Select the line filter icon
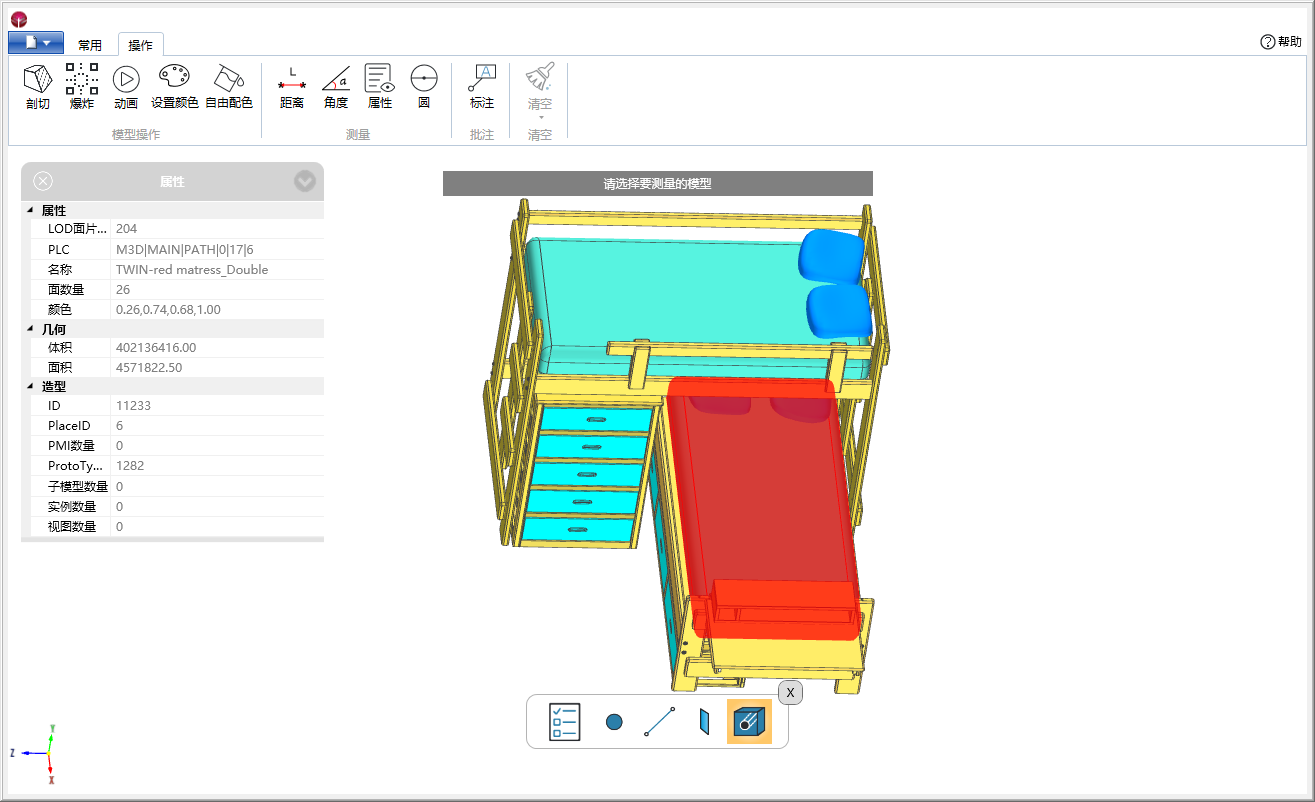Viewport: 1315px width, 802px height. [659, 722]
